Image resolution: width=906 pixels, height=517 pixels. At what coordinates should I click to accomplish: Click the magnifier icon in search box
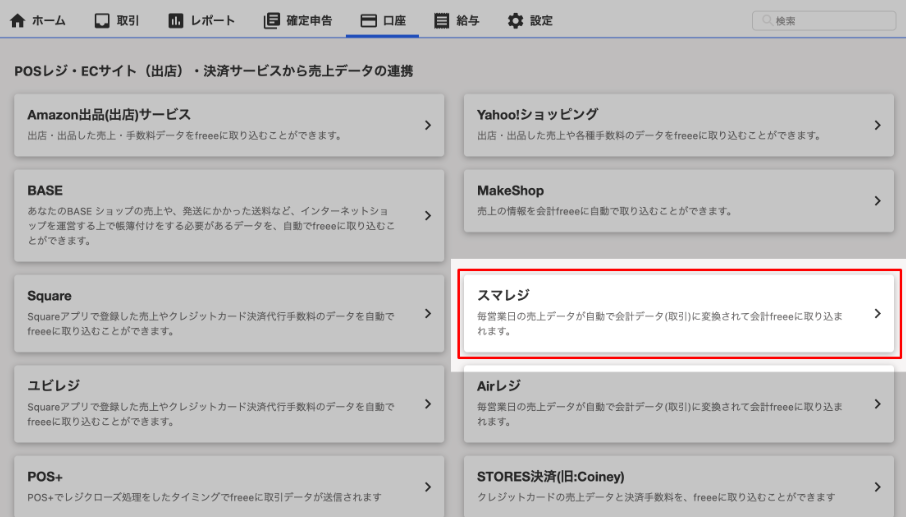(767, 20)
